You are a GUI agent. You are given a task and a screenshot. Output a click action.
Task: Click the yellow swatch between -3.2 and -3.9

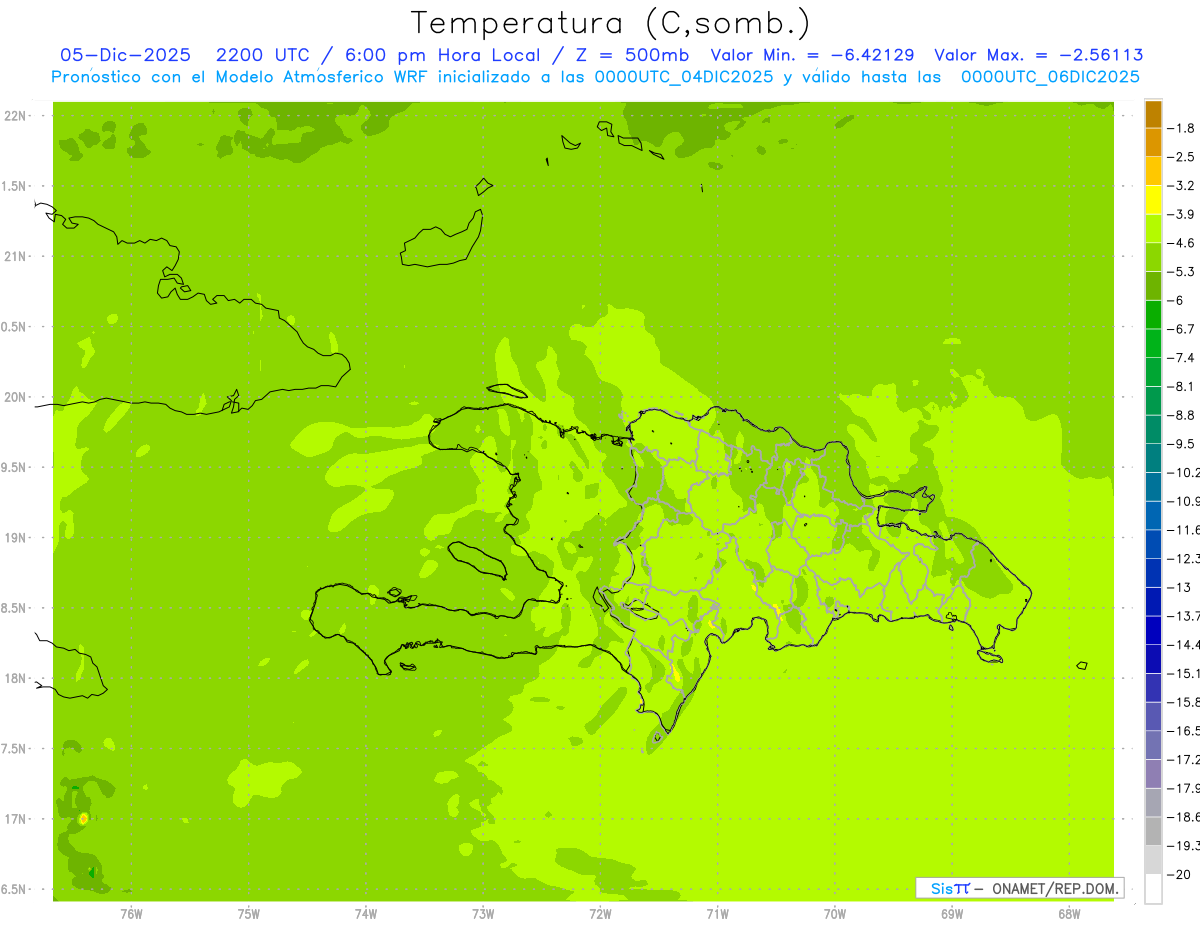tap(1153, 200)
